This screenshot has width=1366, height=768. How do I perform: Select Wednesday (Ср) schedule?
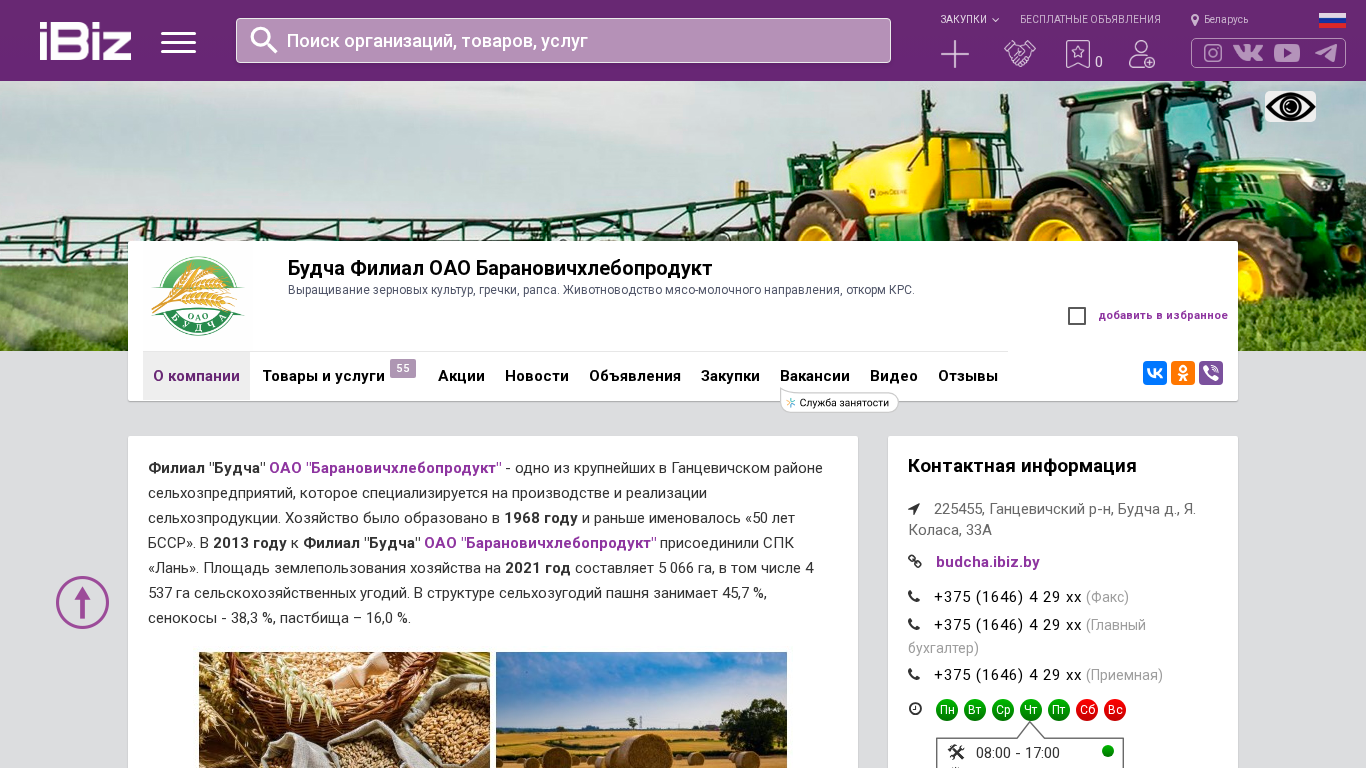point(1003,710)
